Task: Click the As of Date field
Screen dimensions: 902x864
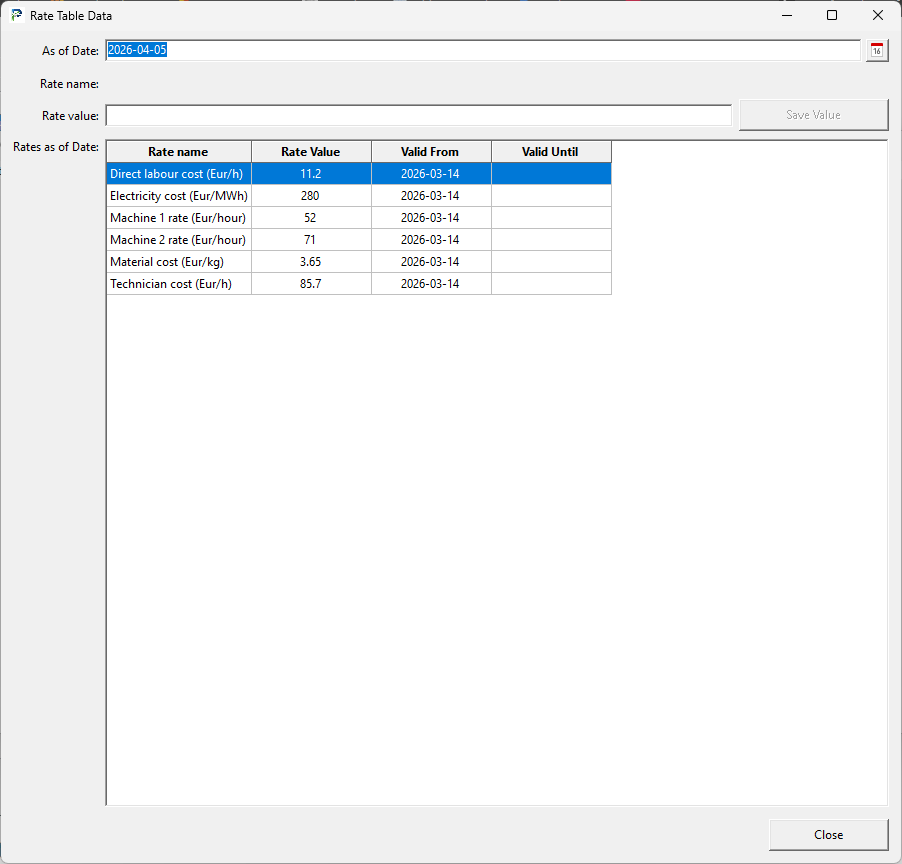Action: [x=482, y=51]
